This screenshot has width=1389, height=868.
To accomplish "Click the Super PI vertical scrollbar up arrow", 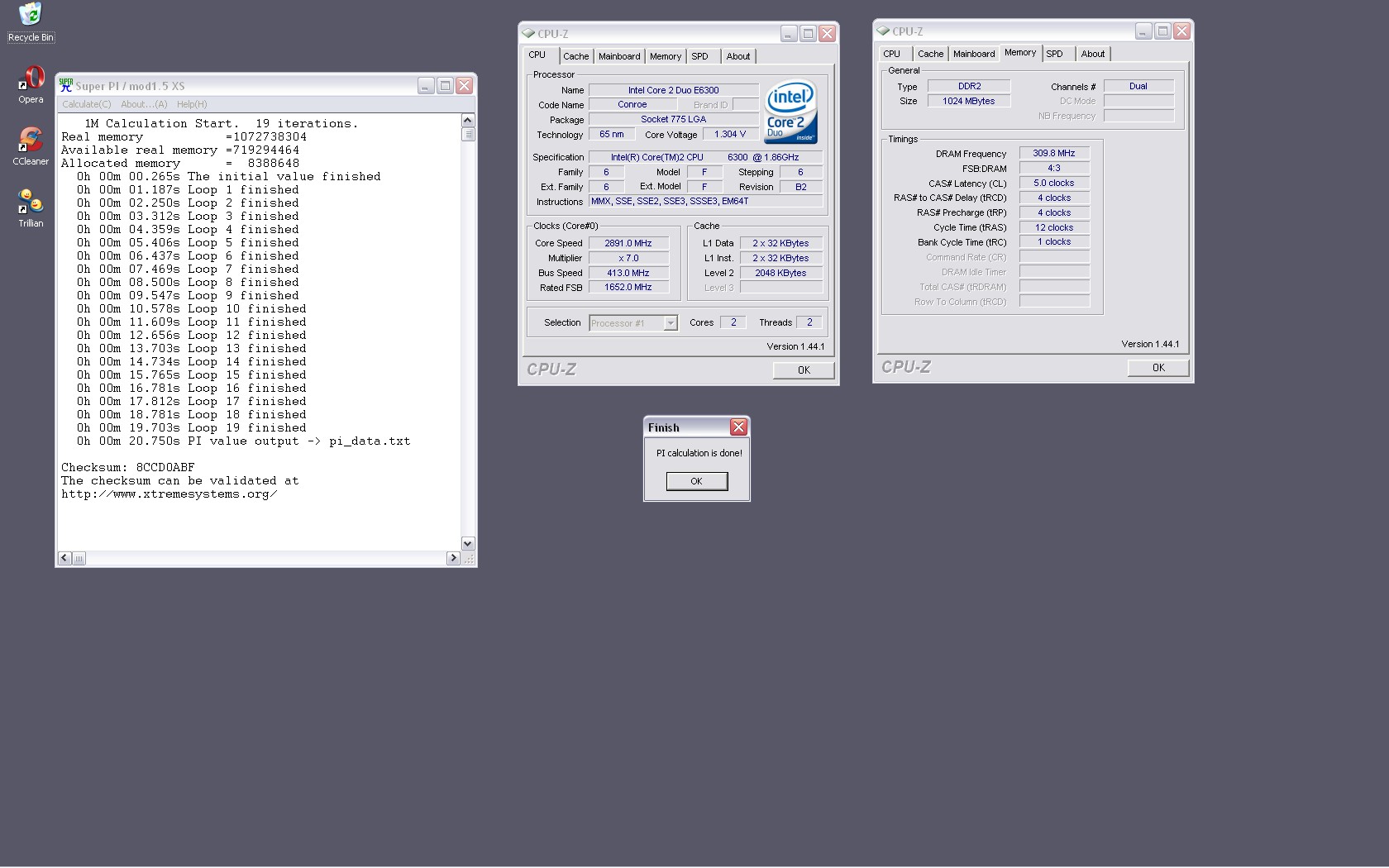I will (468, 121).
